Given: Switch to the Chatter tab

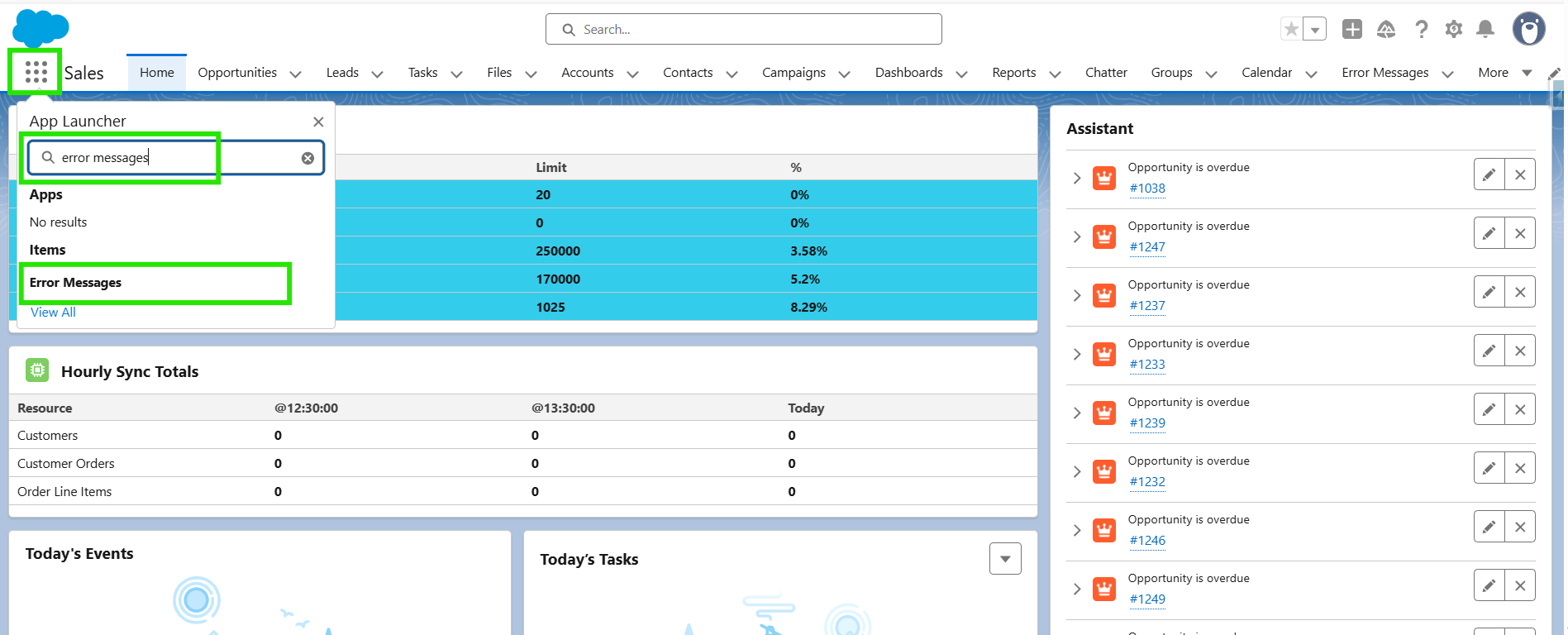Looking at the screenshot, I should coord(1105,73).
